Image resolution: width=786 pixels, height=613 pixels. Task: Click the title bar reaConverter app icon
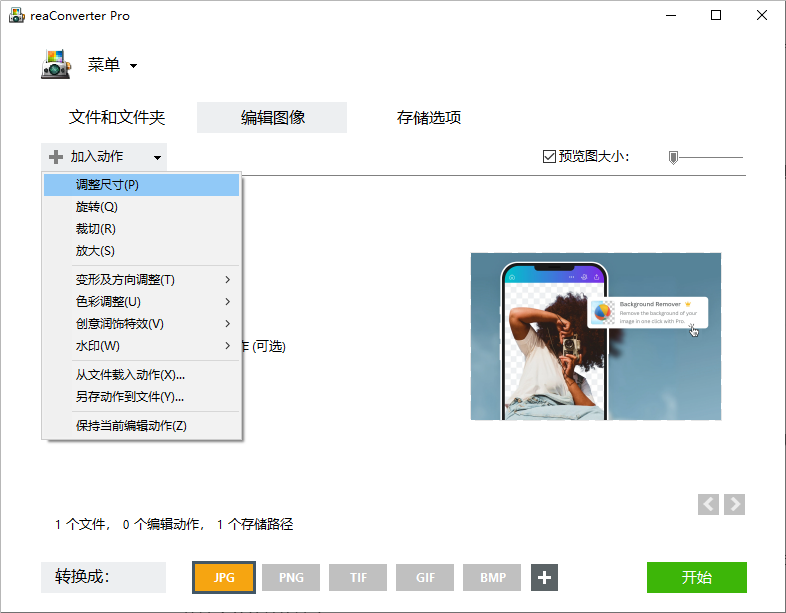point(17,16)
